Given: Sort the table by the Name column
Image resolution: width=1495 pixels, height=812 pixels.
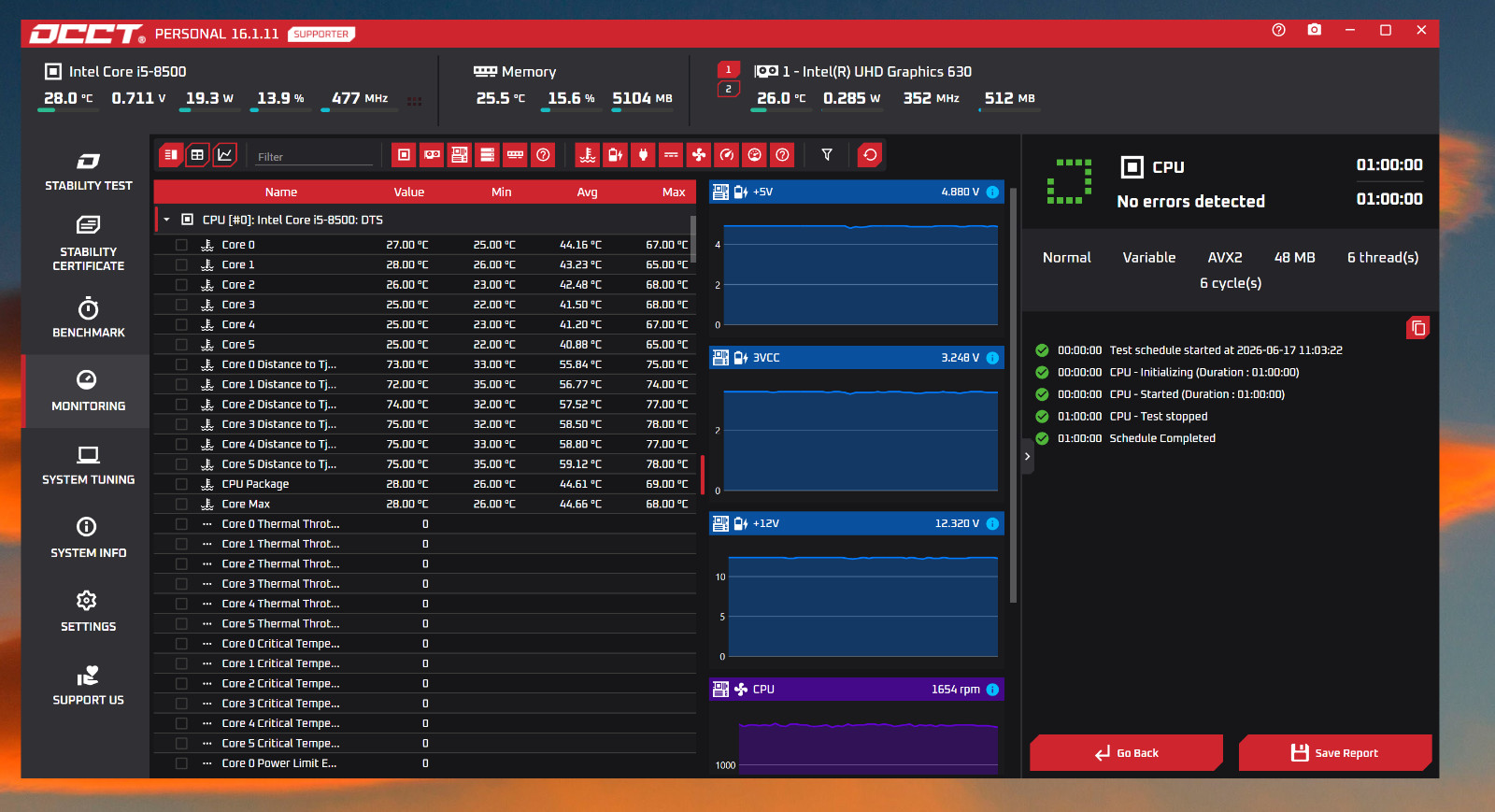Looking at the screenshot, I should pos(281,192).
